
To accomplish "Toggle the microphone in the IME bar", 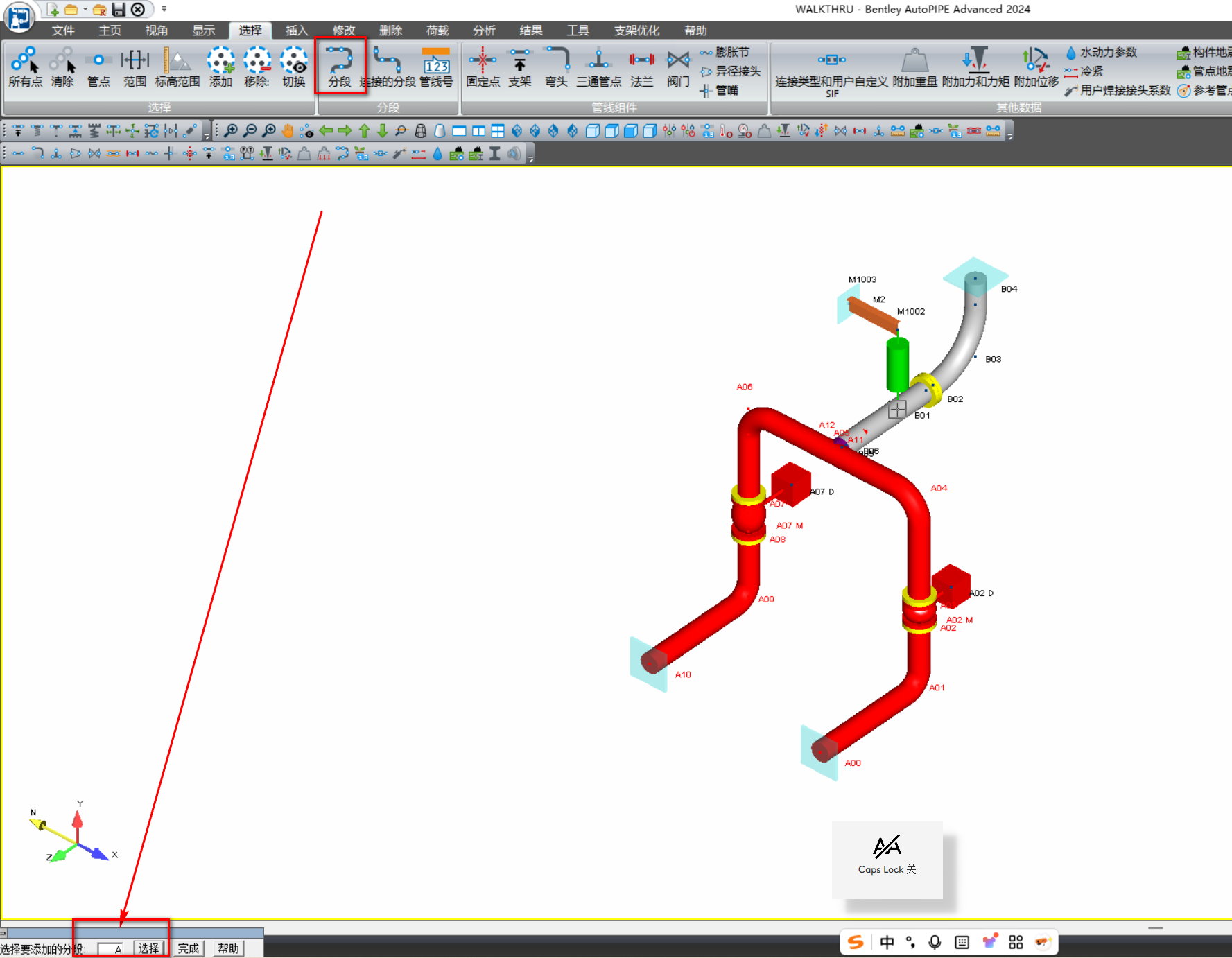I will tap(935, 942).
